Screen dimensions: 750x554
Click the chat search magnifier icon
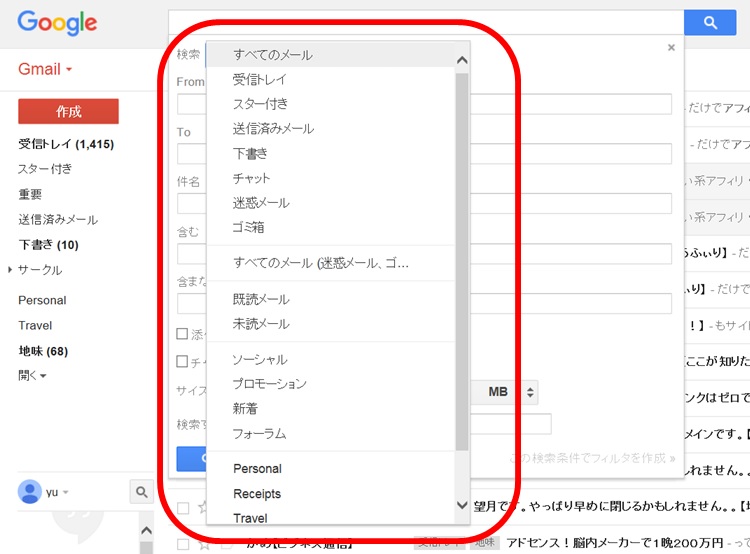click(x=142, y=491)
